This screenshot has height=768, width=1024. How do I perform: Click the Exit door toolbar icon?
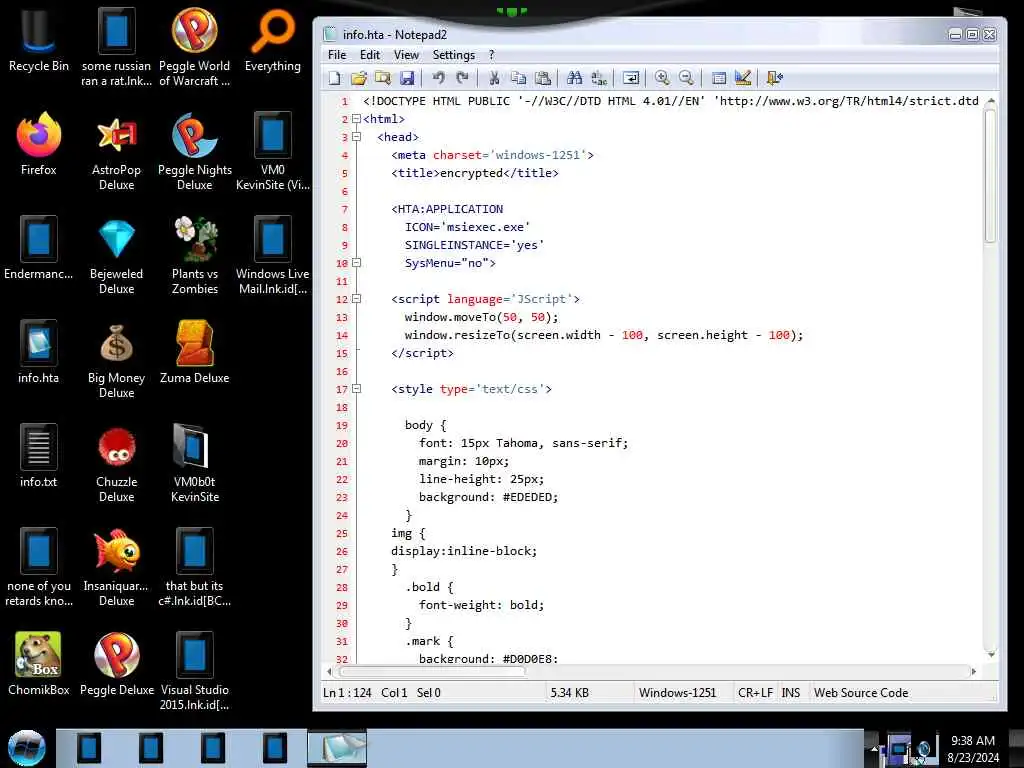tap(775, 78)
